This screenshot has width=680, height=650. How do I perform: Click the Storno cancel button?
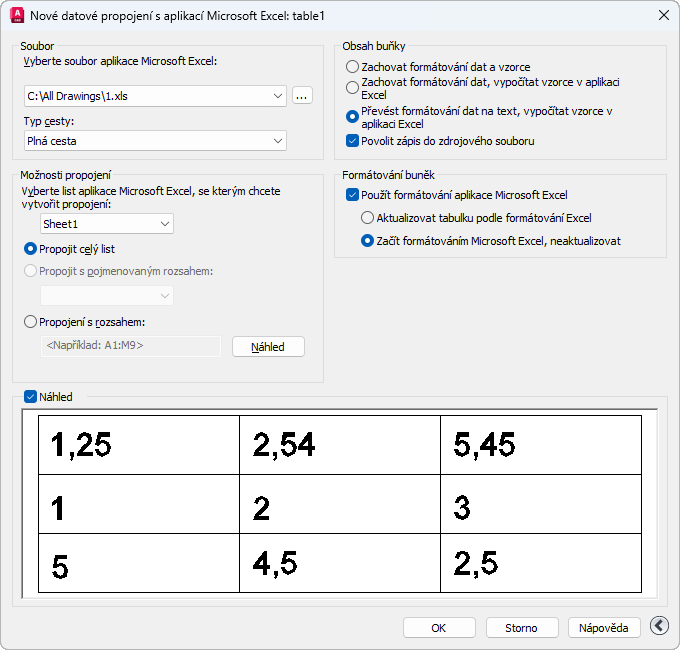[x=522, y=627]
